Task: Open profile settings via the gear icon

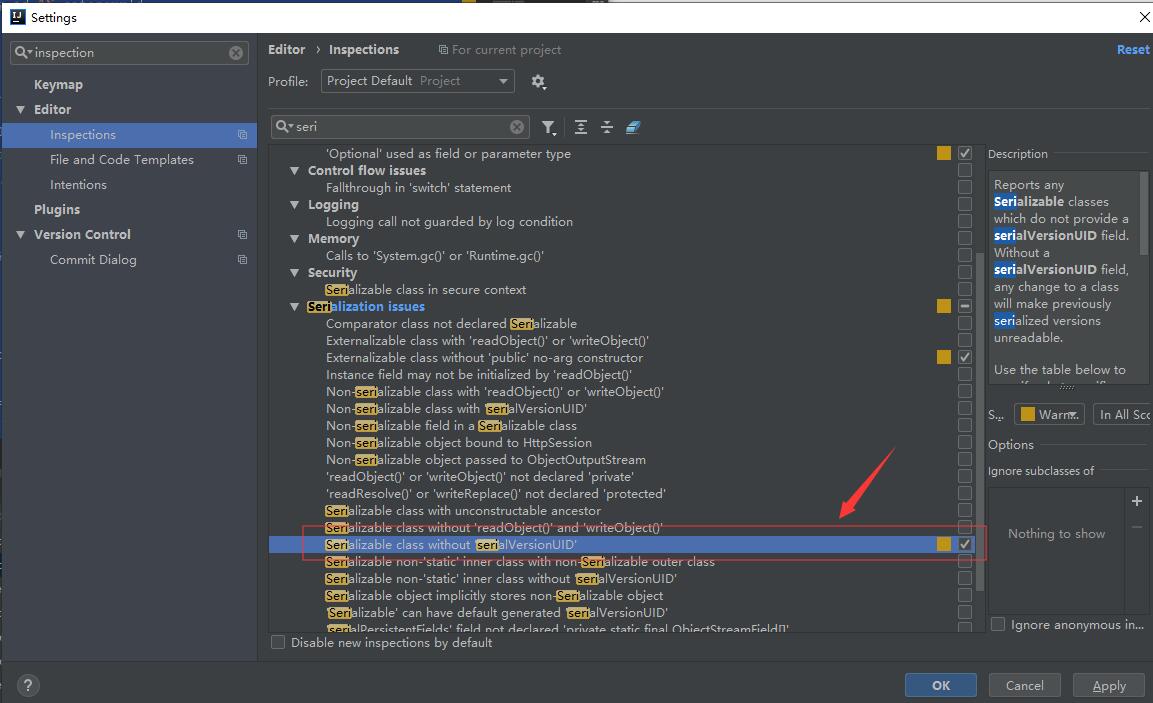Action: point(539,82)
